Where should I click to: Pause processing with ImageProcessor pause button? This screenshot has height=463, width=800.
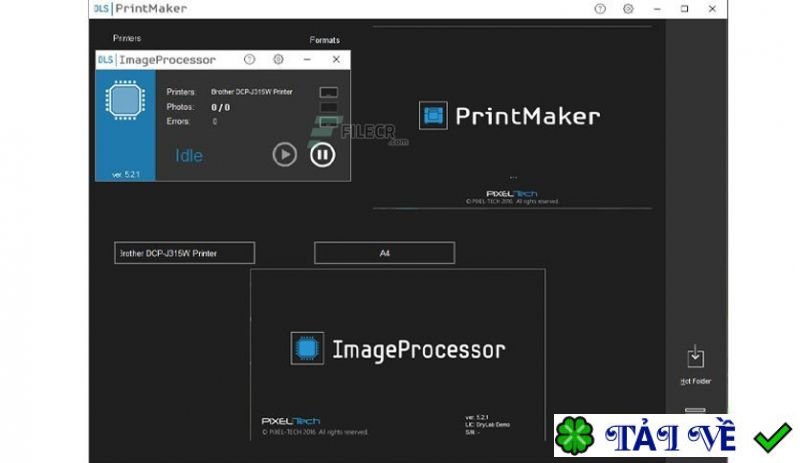[322, 154]
